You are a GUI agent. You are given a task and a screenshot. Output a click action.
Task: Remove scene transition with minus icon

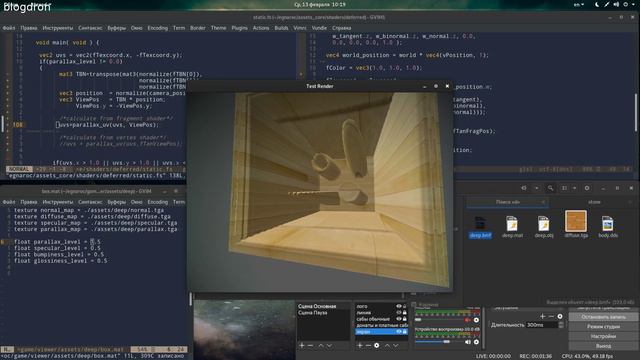pos(551,316)
